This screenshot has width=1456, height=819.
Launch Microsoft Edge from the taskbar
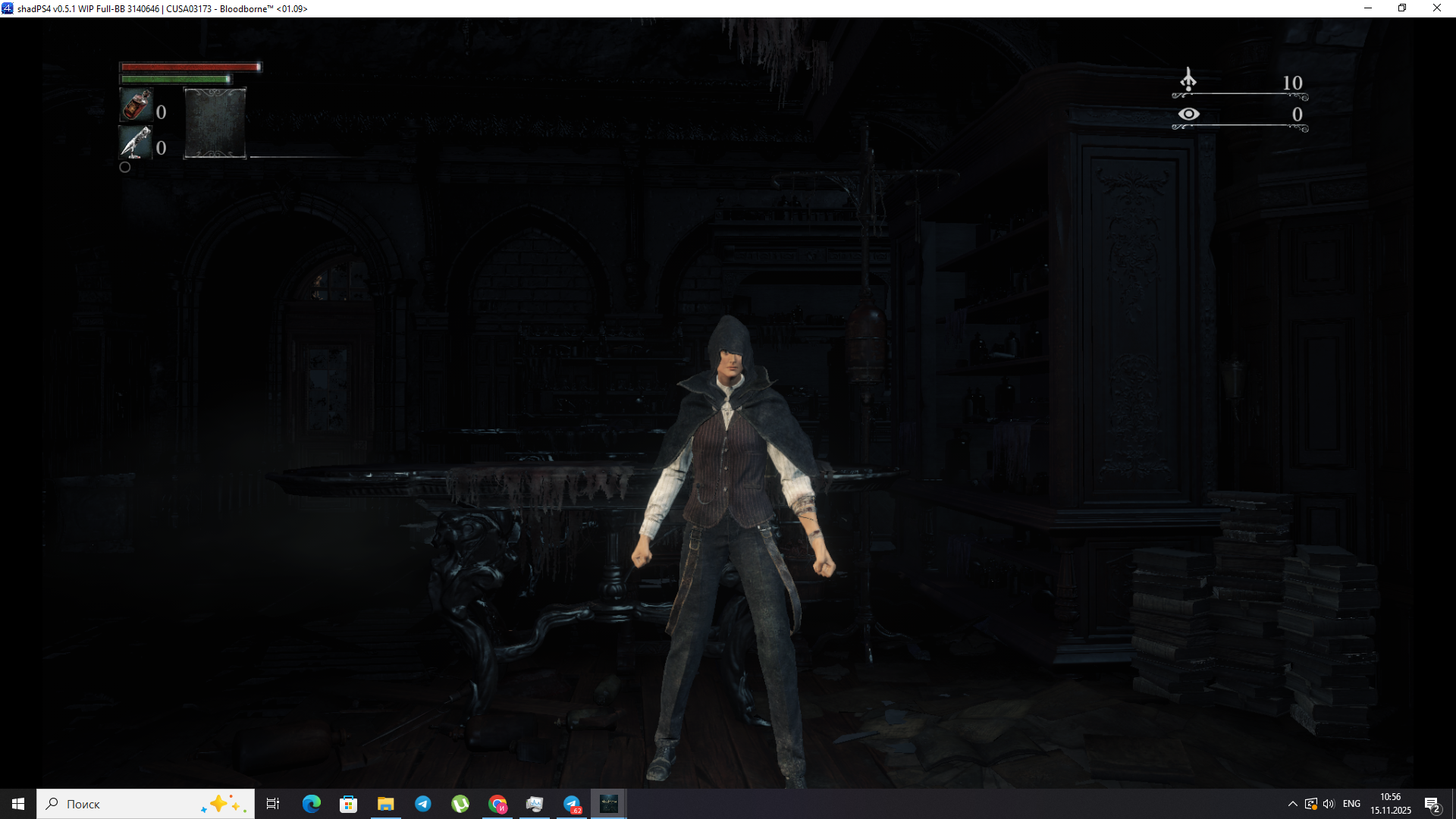tap(311, 804)
